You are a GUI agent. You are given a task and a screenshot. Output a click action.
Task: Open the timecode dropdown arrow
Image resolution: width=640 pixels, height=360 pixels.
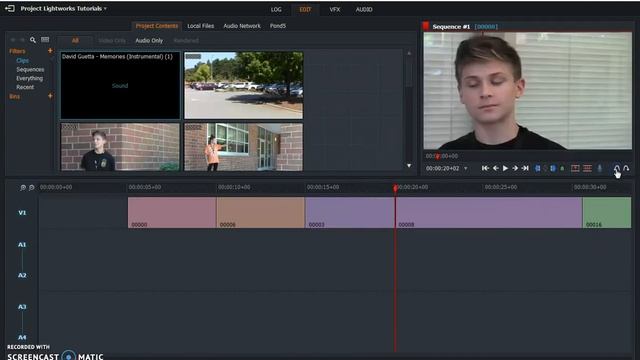(x=466, y=168)
